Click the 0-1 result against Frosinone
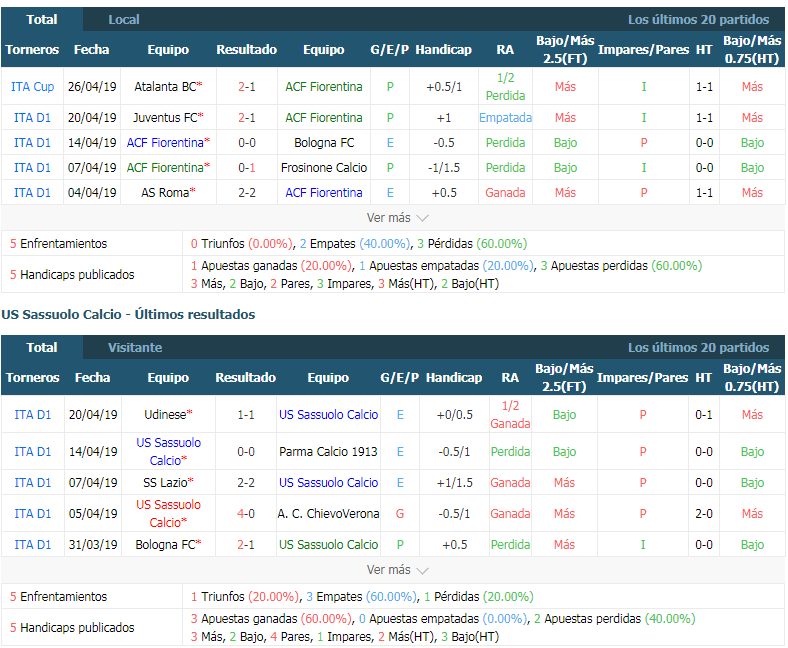The image size is (788, 648). coord(247,167)
